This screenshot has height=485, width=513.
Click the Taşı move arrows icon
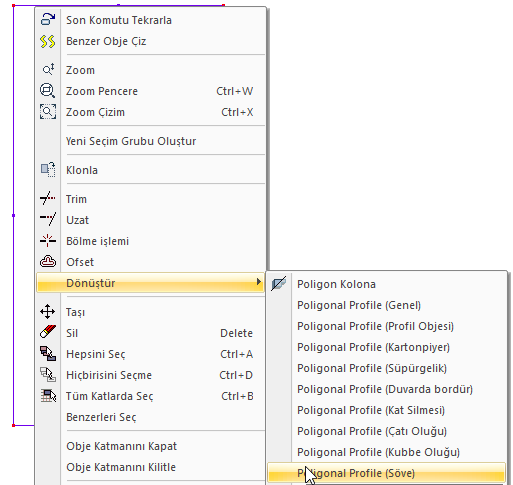tap(48, 312)
